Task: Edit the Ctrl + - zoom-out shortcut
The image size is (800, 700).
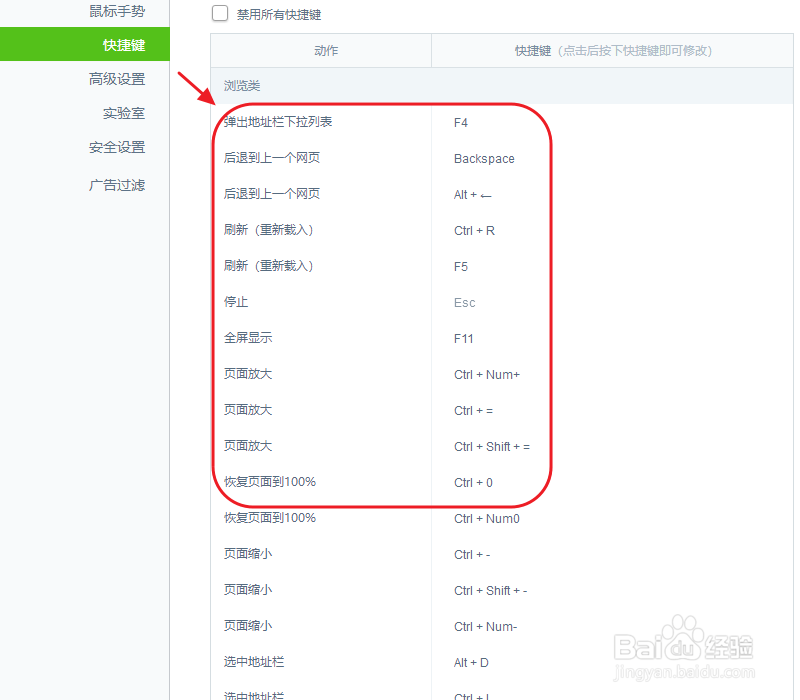Action: click(x=472, y=555)
